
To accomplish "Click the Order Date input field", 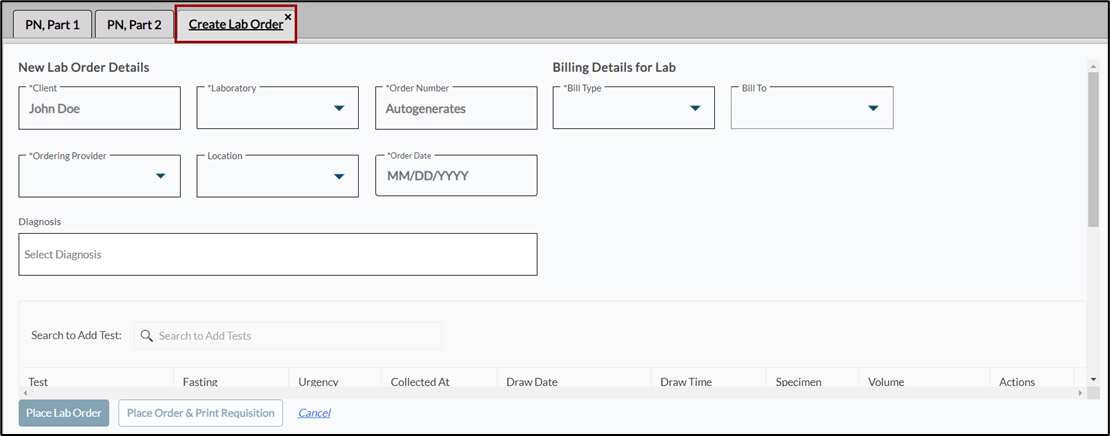I will tap(456, 176).
